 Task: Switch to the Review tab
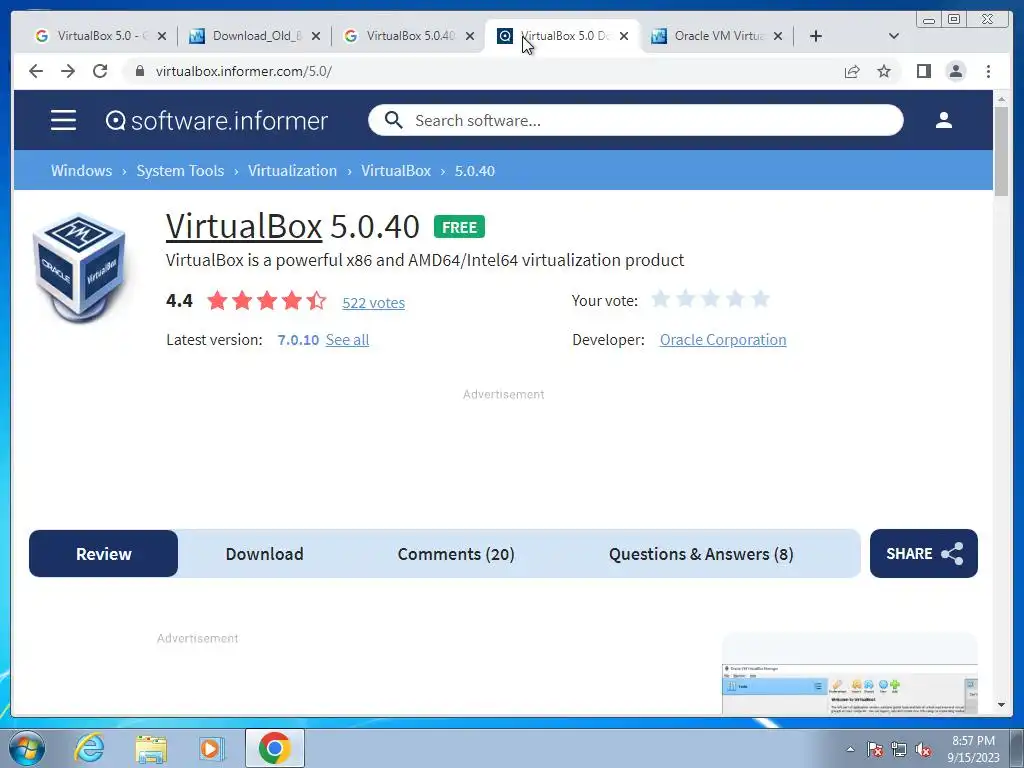pos(103,554)
